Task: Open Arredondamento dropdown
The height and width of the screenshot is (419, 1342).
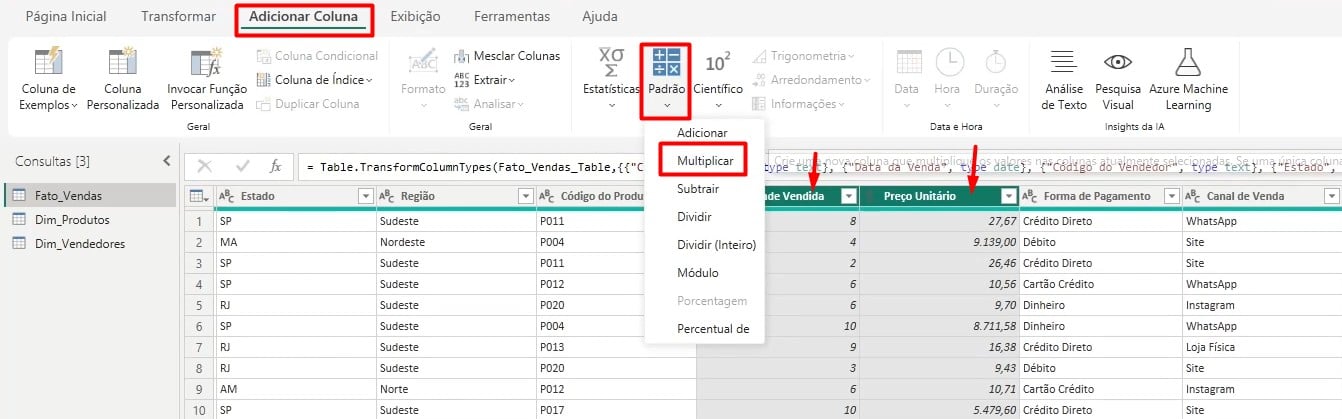Action: (811, 80)
